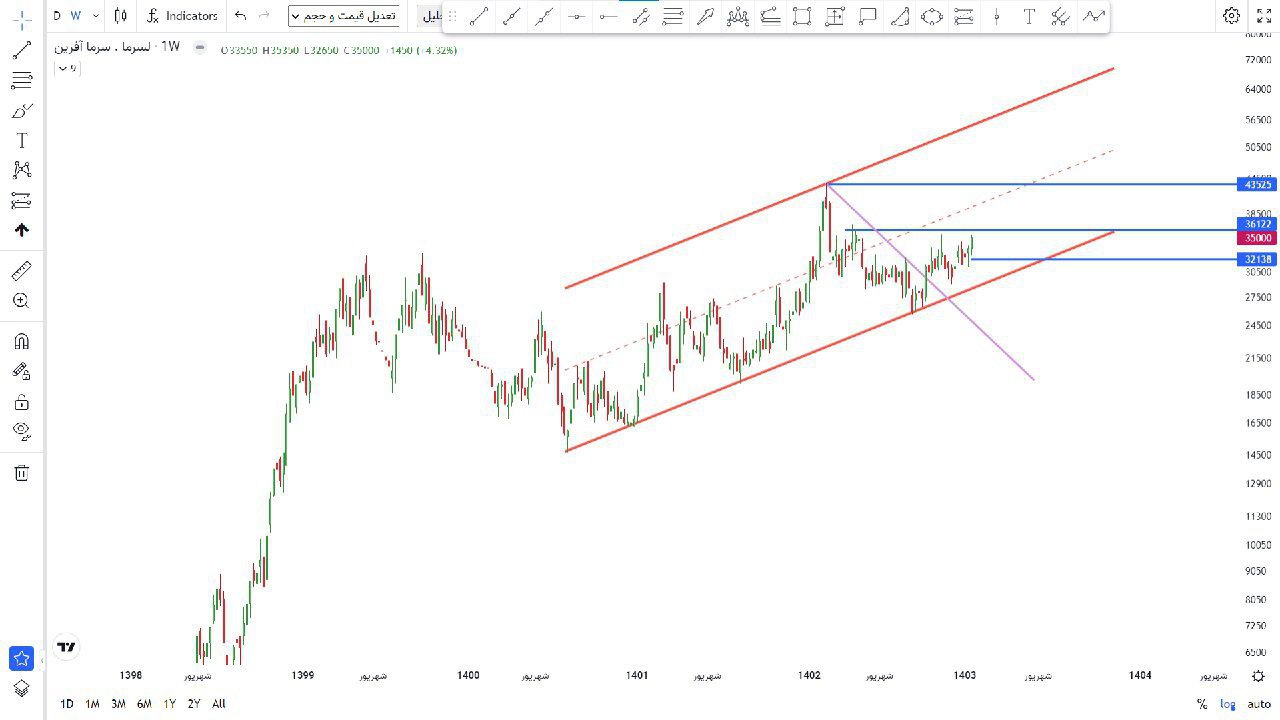The width and height of the screenshot is (1280, 720).
Task: Toggle lock all drawings
Action: 21,402
